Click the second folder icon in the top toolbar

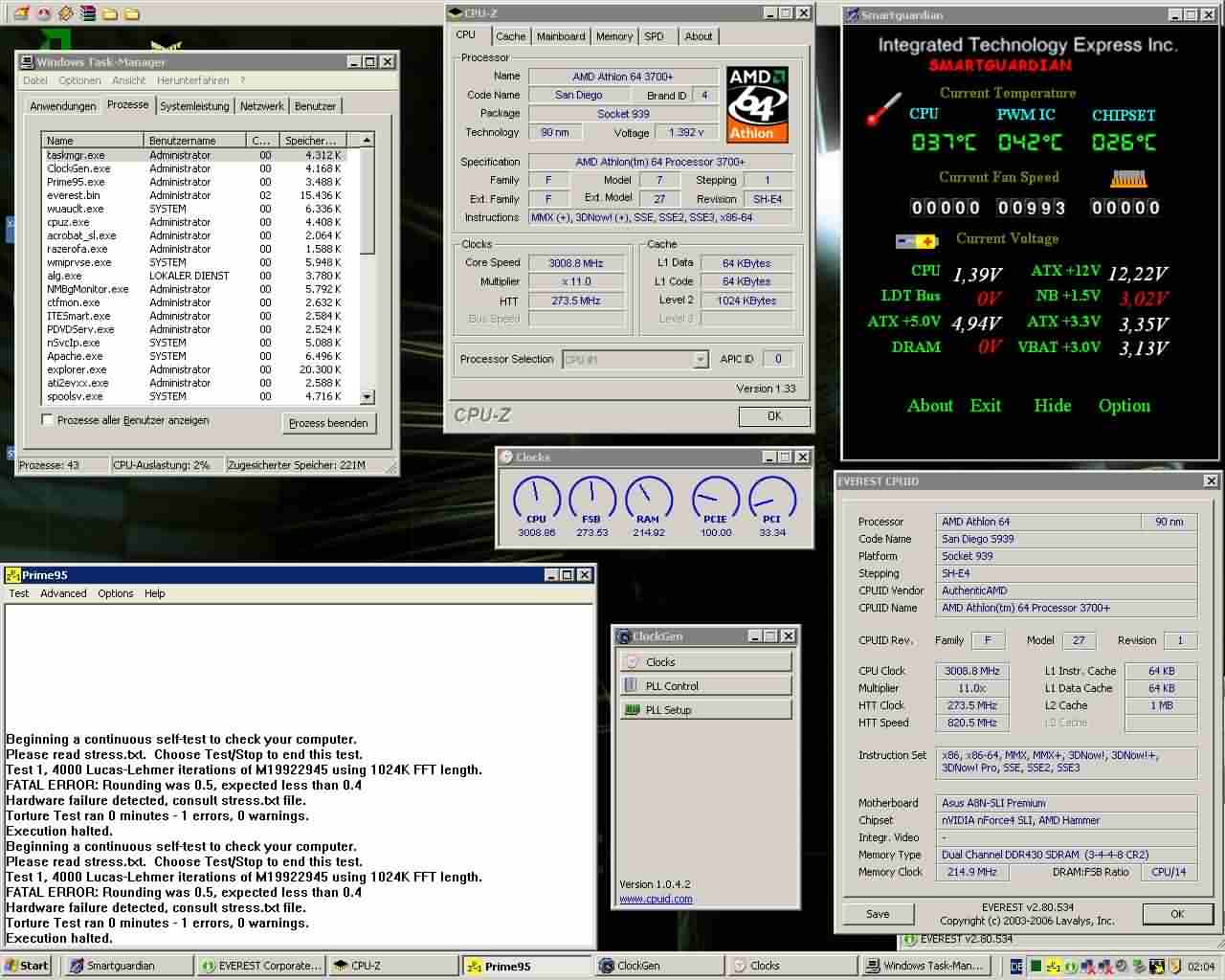[x=132, y=14]
